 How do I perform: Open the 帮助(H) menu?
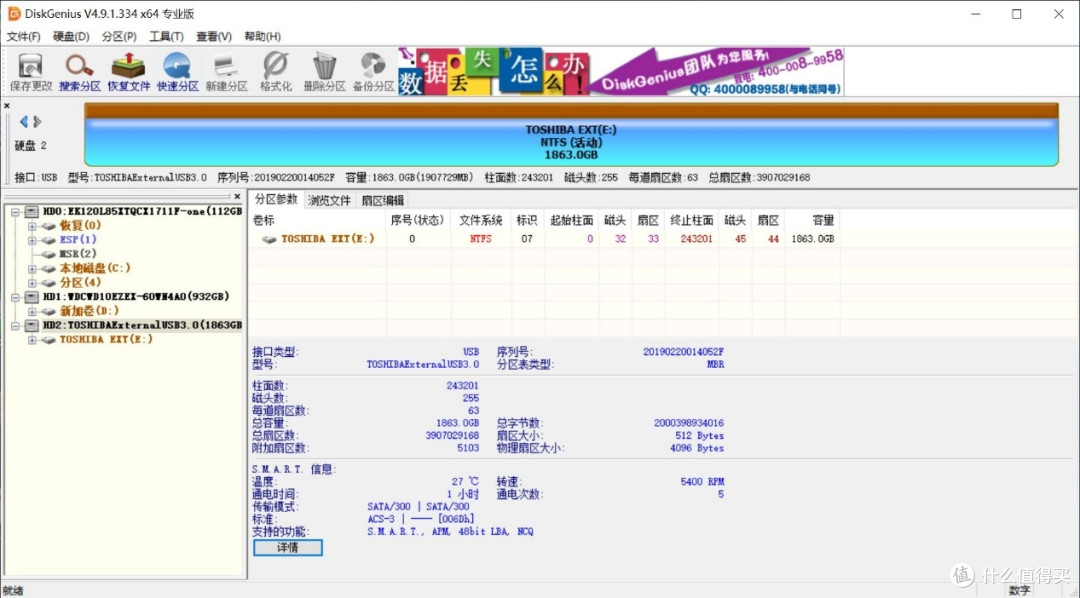click(x=262, y=37)
